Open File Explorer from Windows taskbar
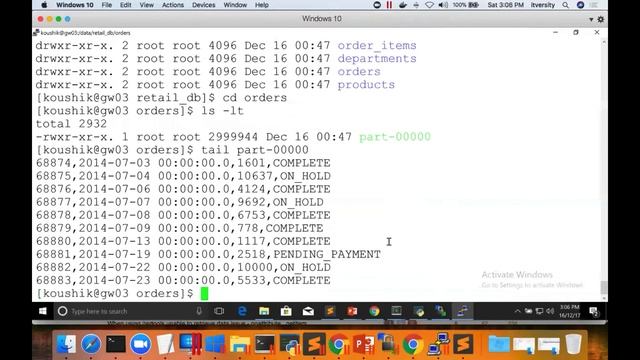640x360 pixels. [x=264, y=311]
